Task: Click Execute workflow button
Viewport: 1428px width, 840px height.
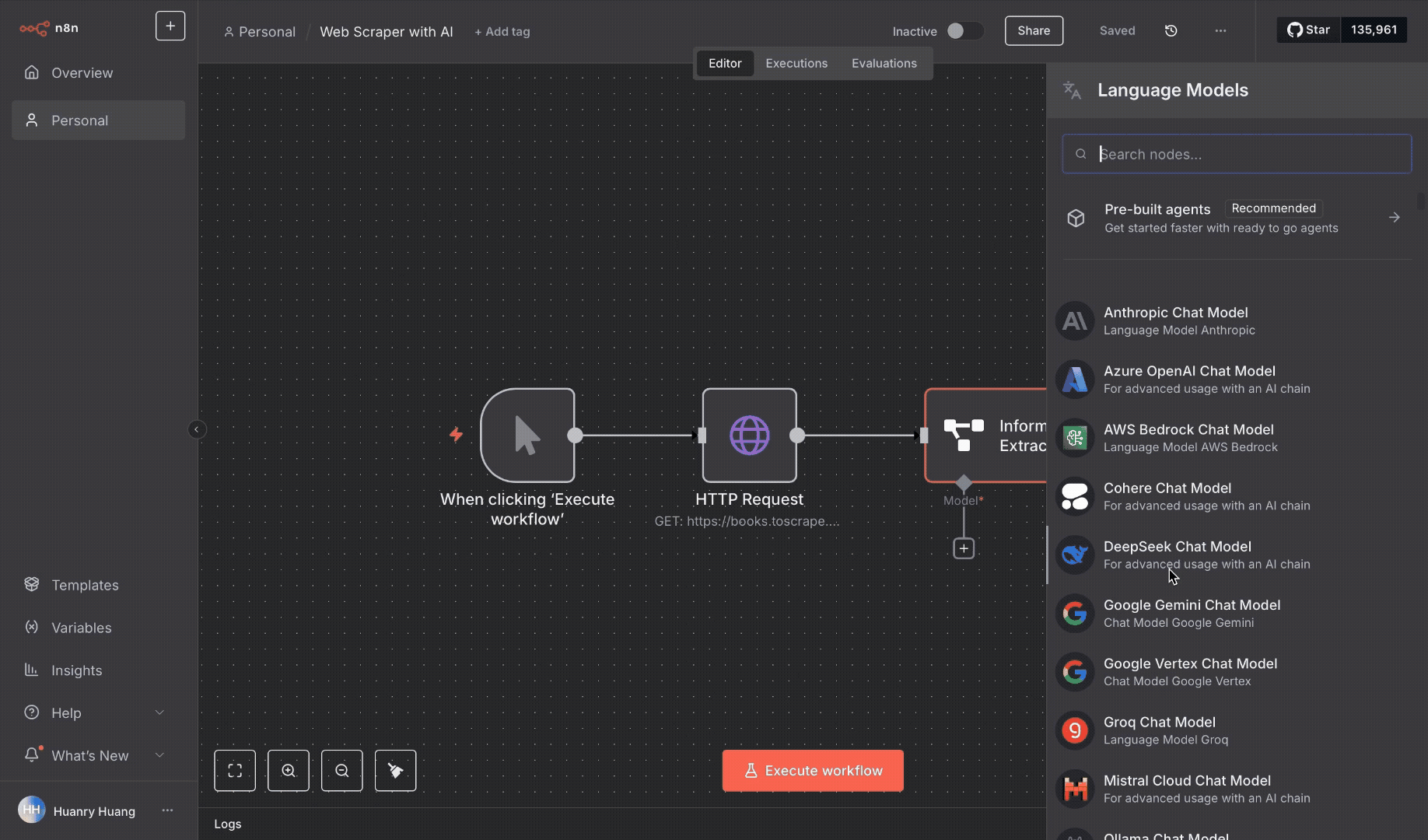Action: (x=813, y=771)
